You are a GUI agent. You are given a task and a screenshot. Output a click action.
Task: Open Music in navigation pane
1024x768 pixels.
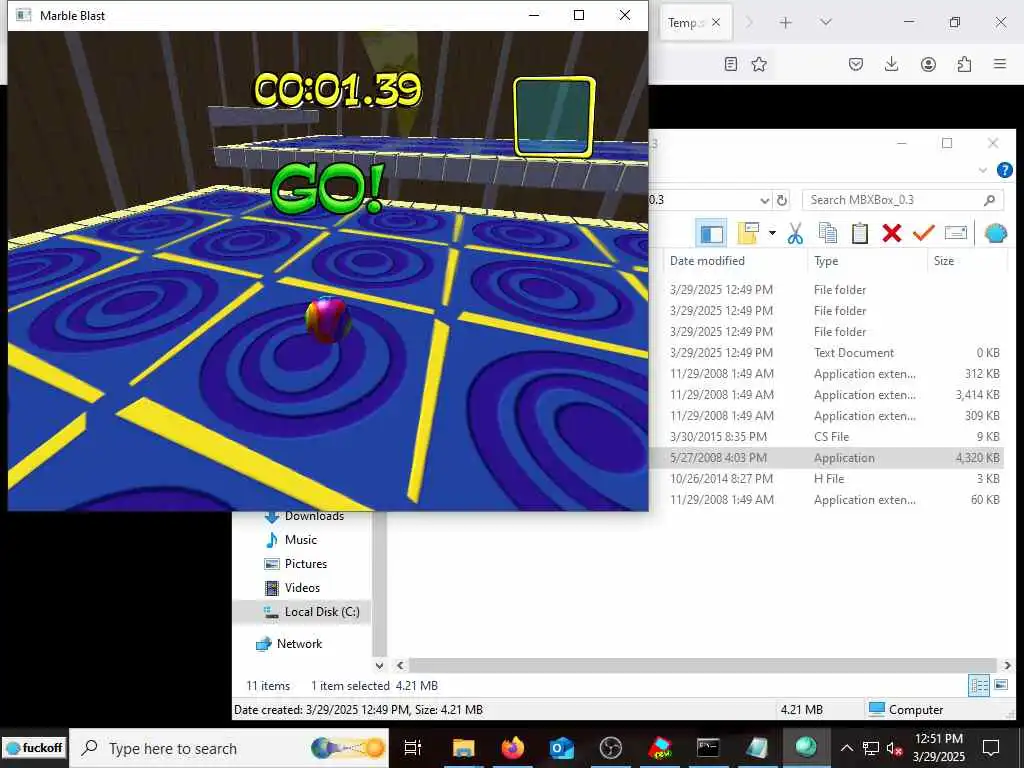(x=300, y=539)
